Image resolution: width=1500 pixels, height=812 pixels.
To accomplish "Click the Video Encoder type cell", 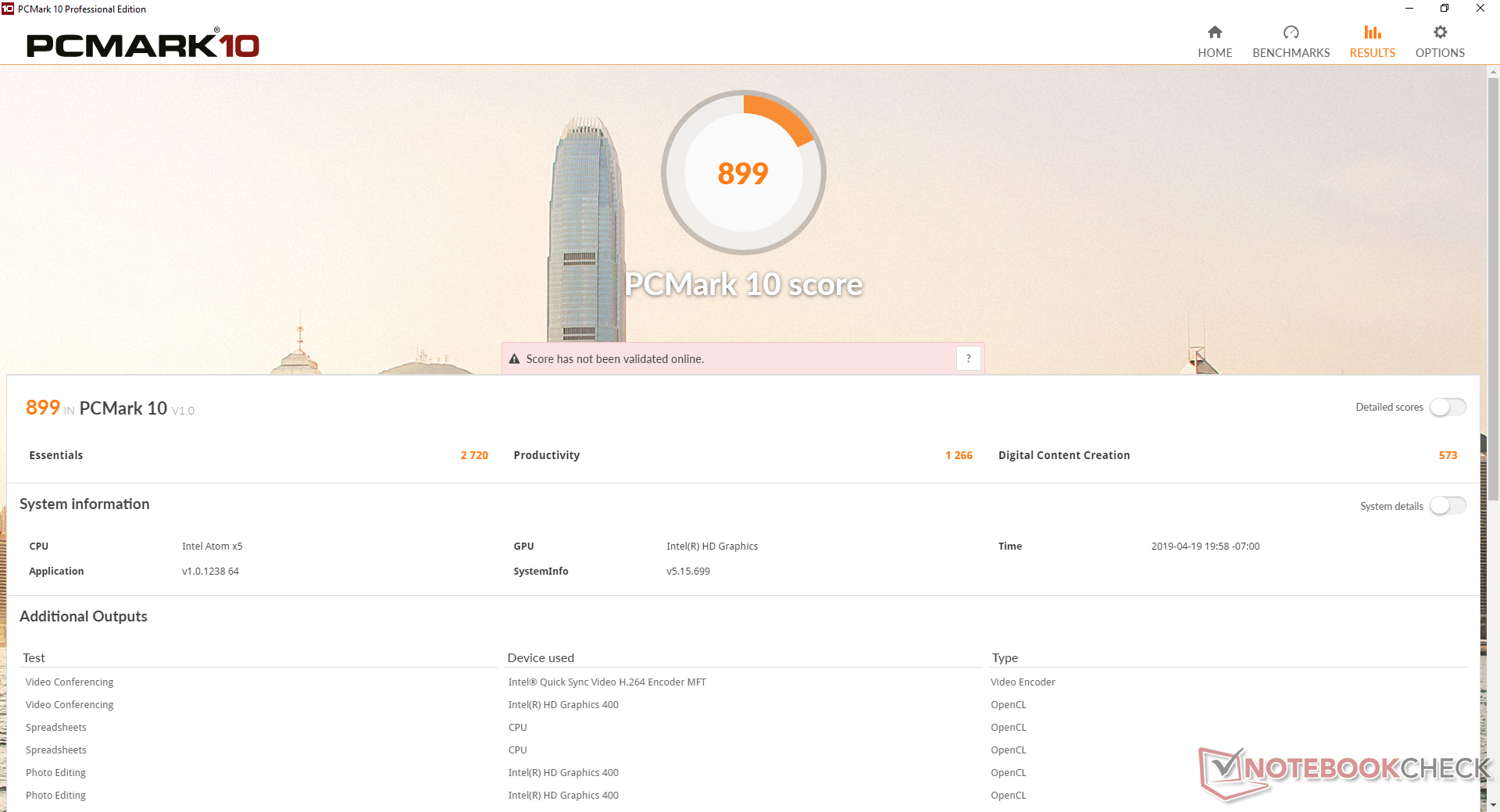I will click(1023, 682).
